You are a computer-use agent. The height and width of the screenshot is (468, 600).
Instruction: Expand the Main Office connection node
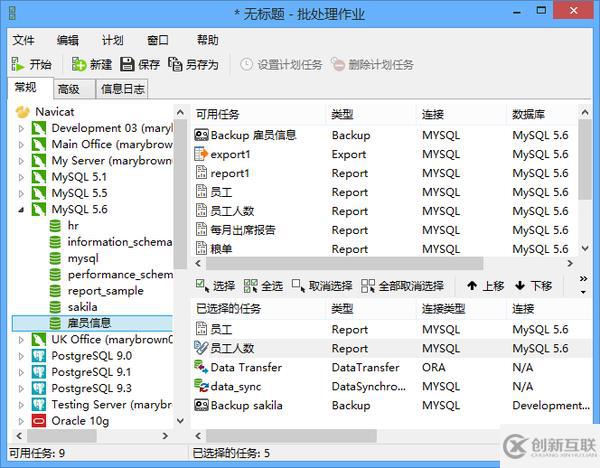21,145
